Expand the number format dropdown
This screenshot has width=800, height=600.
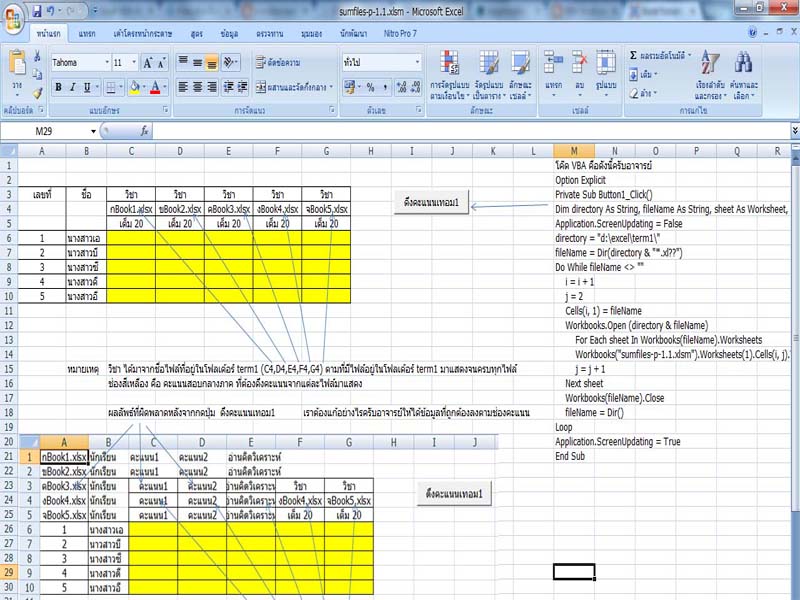[417, 62]
